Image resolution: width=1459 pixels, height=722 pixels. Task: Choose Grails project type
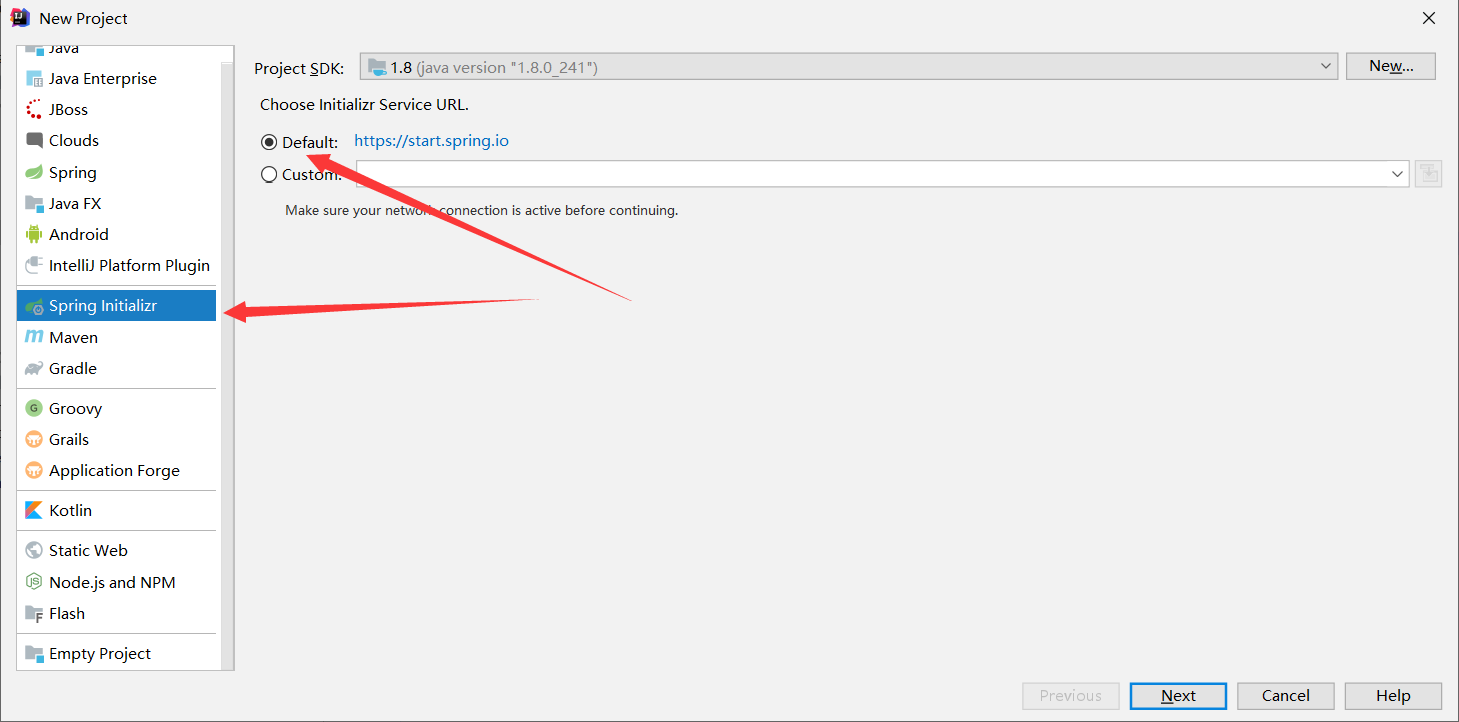[x=116, y=439]
